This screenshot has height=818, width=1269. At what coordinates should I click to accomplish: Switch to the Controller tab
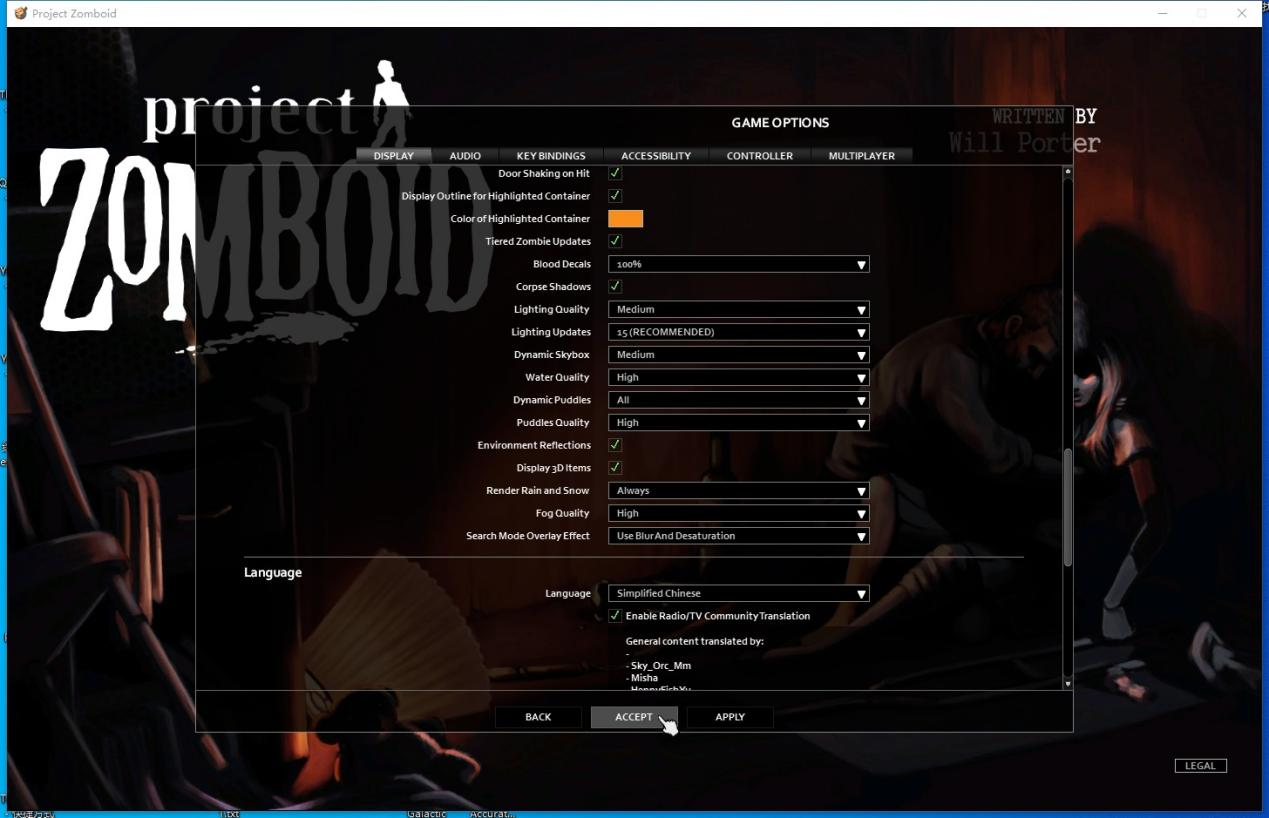point(760,156)
